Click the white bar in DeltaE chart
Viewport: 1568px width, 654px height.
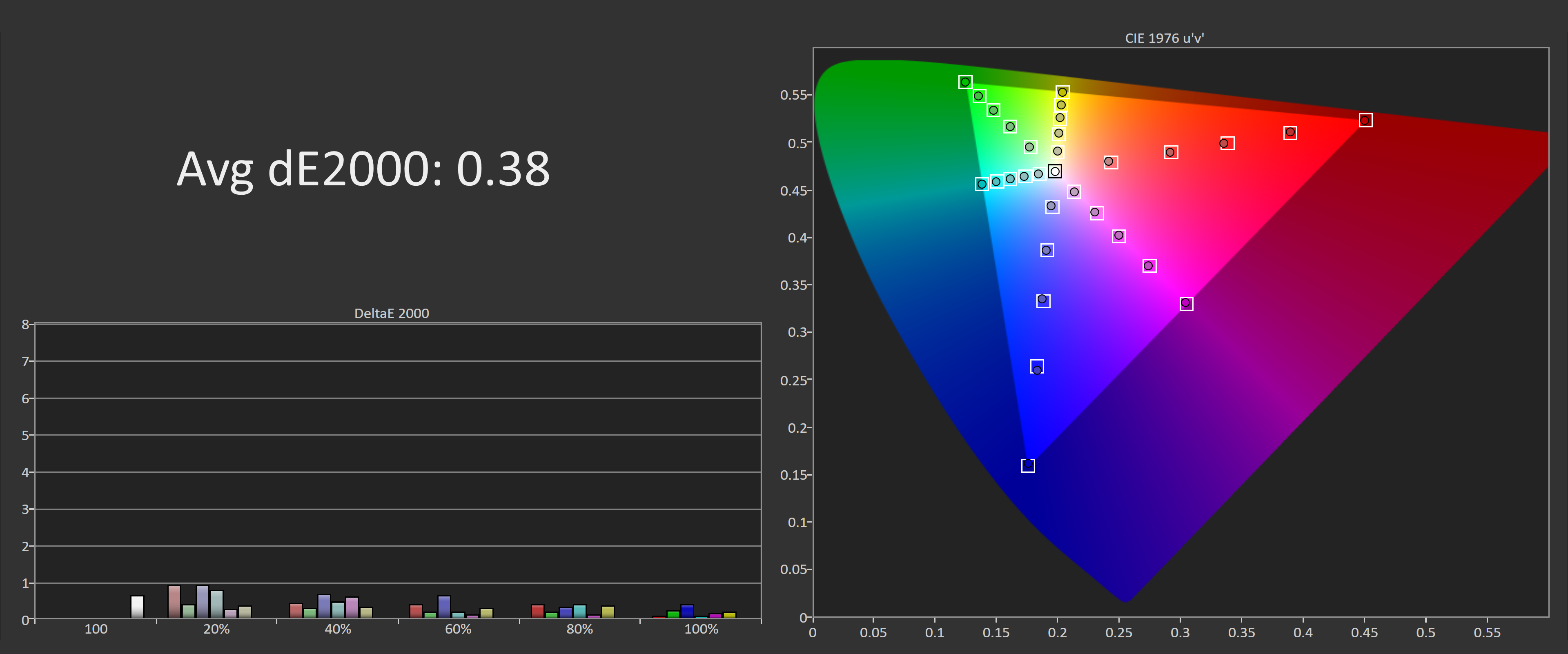(137, 607)
